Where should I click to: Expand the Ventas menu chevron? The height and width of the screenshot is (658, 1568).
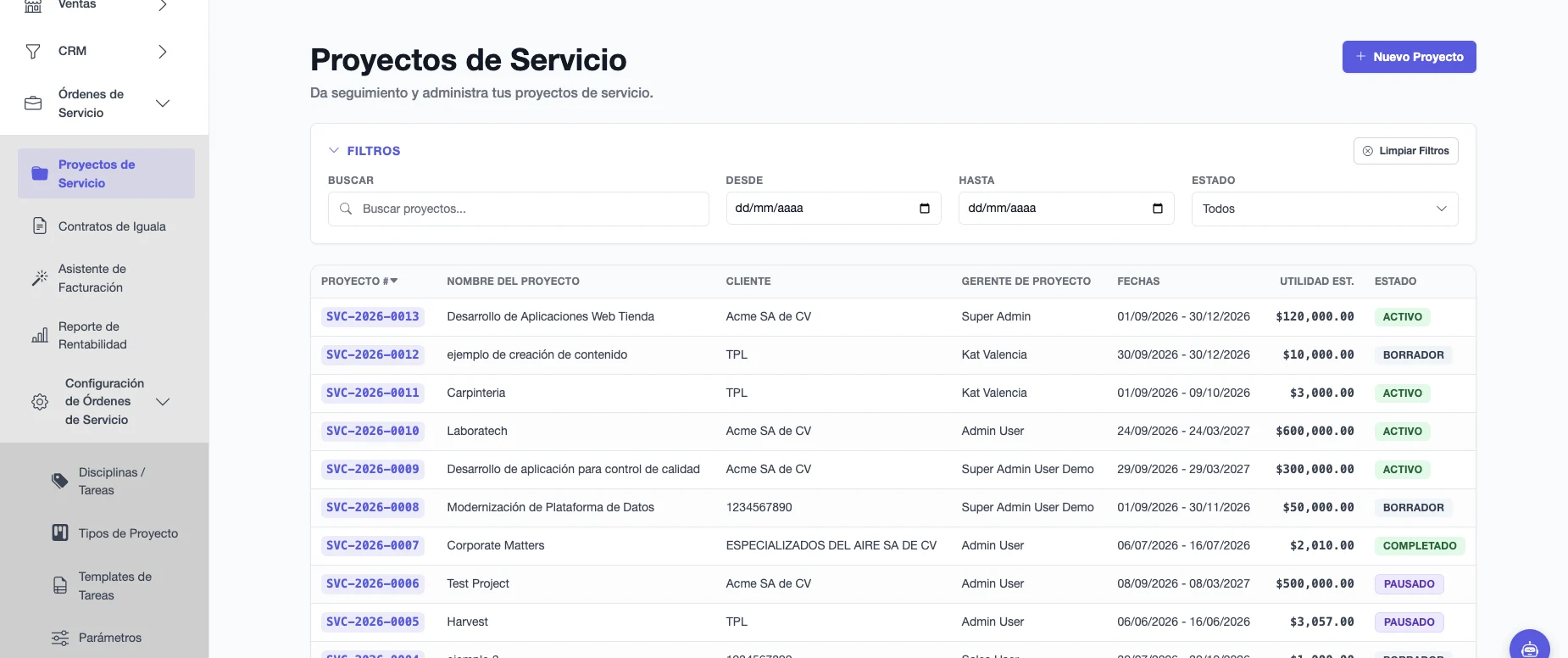tap(163, 5)
